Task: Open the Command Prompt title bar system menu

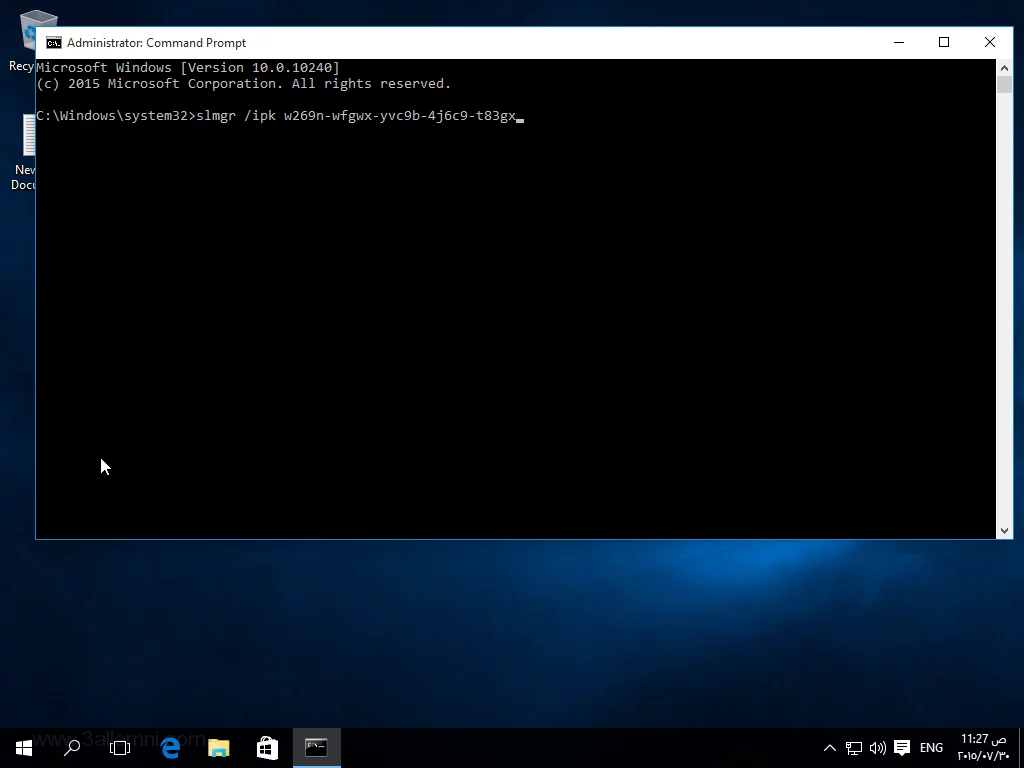Action: pyautogui.click(x=54, y=43)
